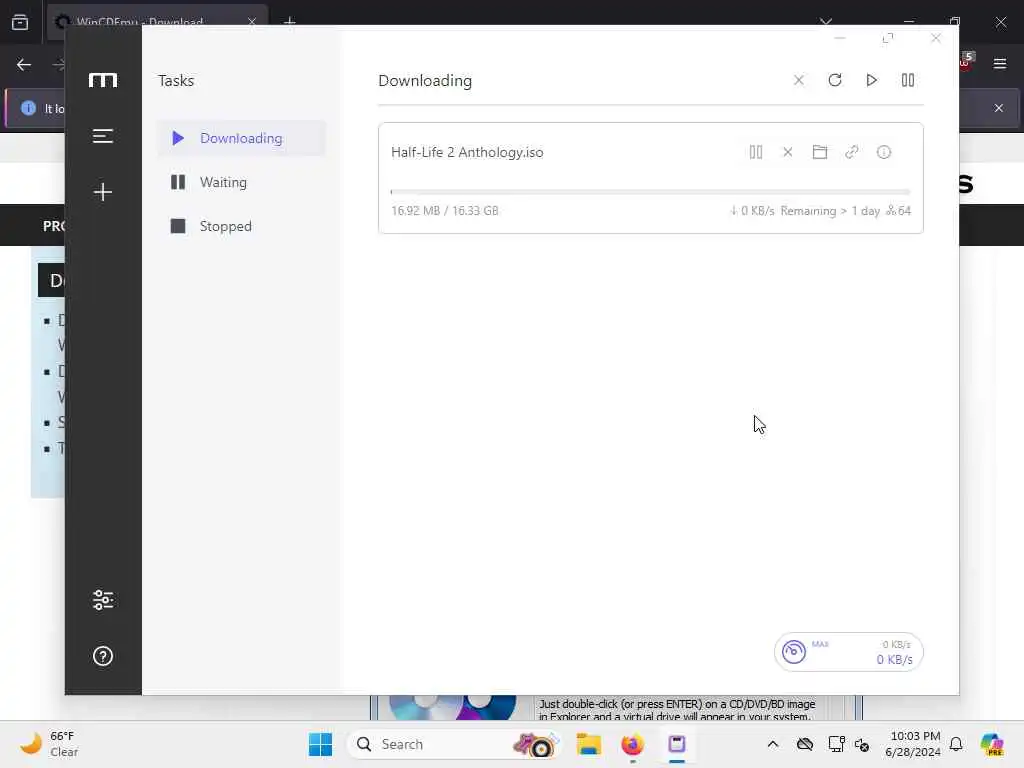This screenshot has width=1024, height=768.
Task: Dismiss the Firefox notification bar
Action: coord(999,108)
